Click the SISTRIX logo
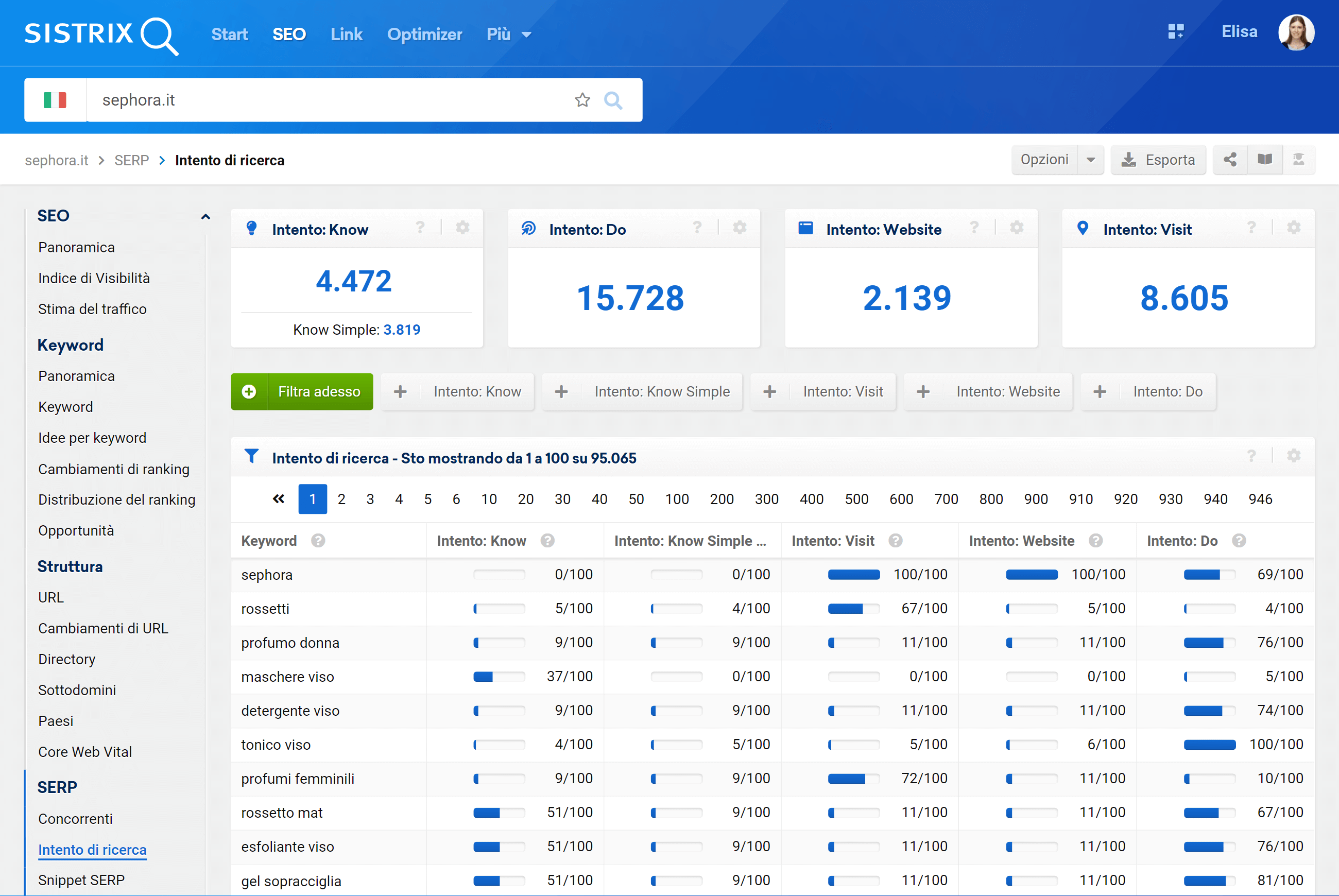This screenshot has width=1339, height=896. 101,36
